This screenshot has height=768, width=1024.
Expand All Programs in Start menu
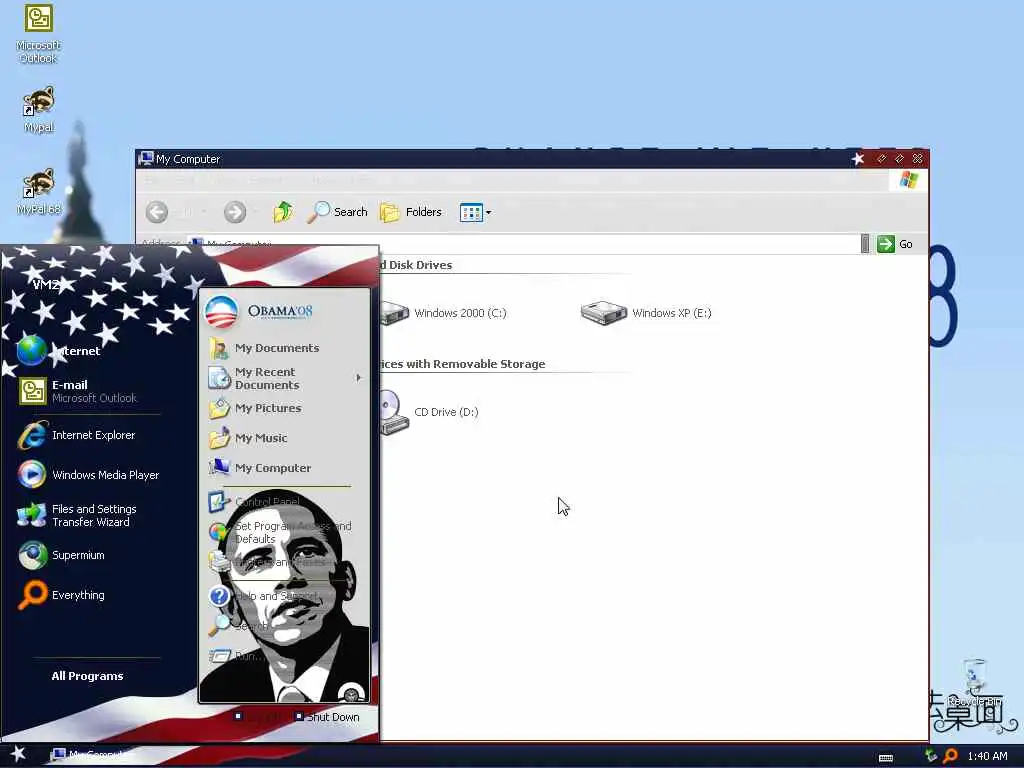88,676
